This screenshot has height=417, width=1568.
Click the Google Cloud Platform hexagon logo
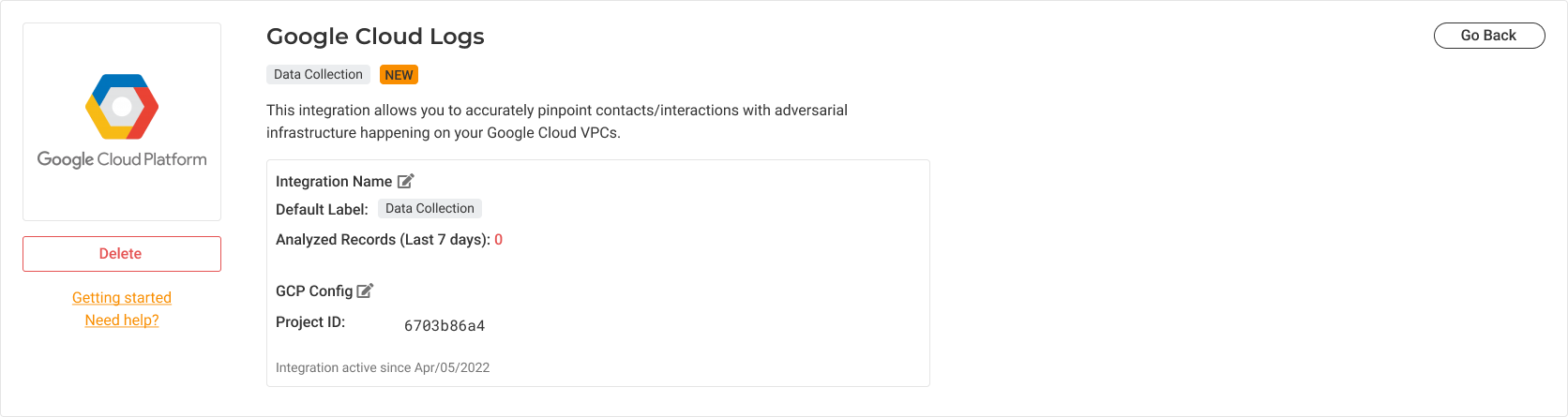point(122,107)
